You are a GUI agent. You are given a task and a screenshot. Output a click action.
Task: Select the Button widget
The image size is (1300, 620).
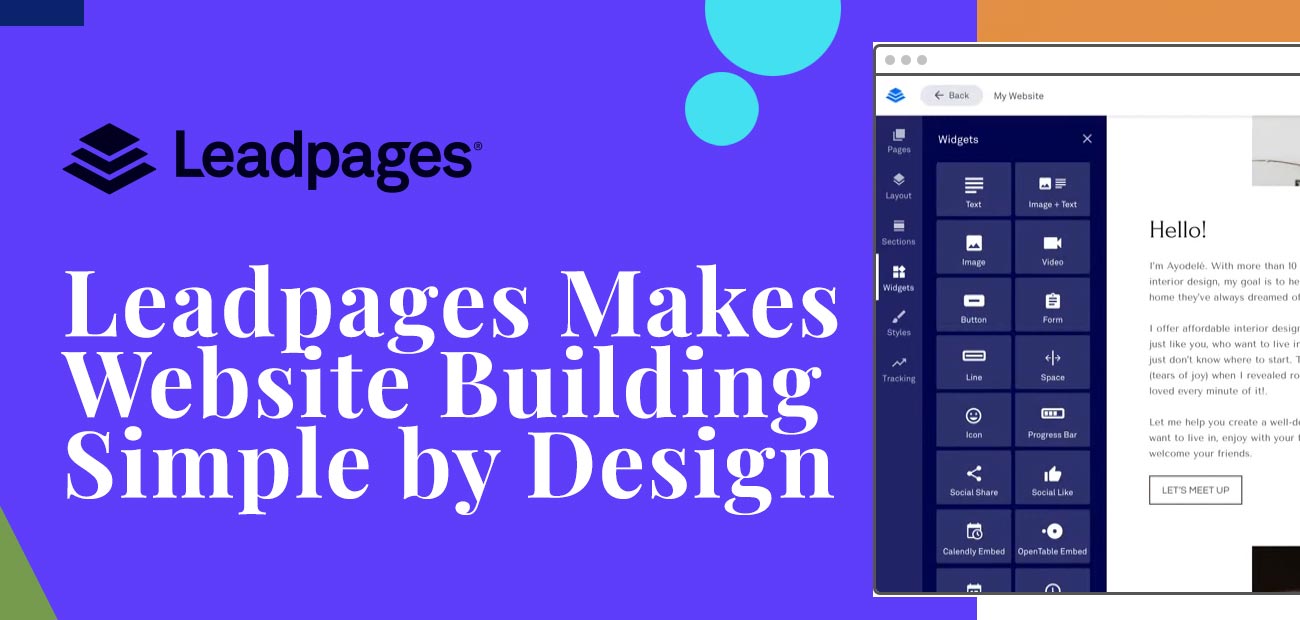(x=973, y=304)
